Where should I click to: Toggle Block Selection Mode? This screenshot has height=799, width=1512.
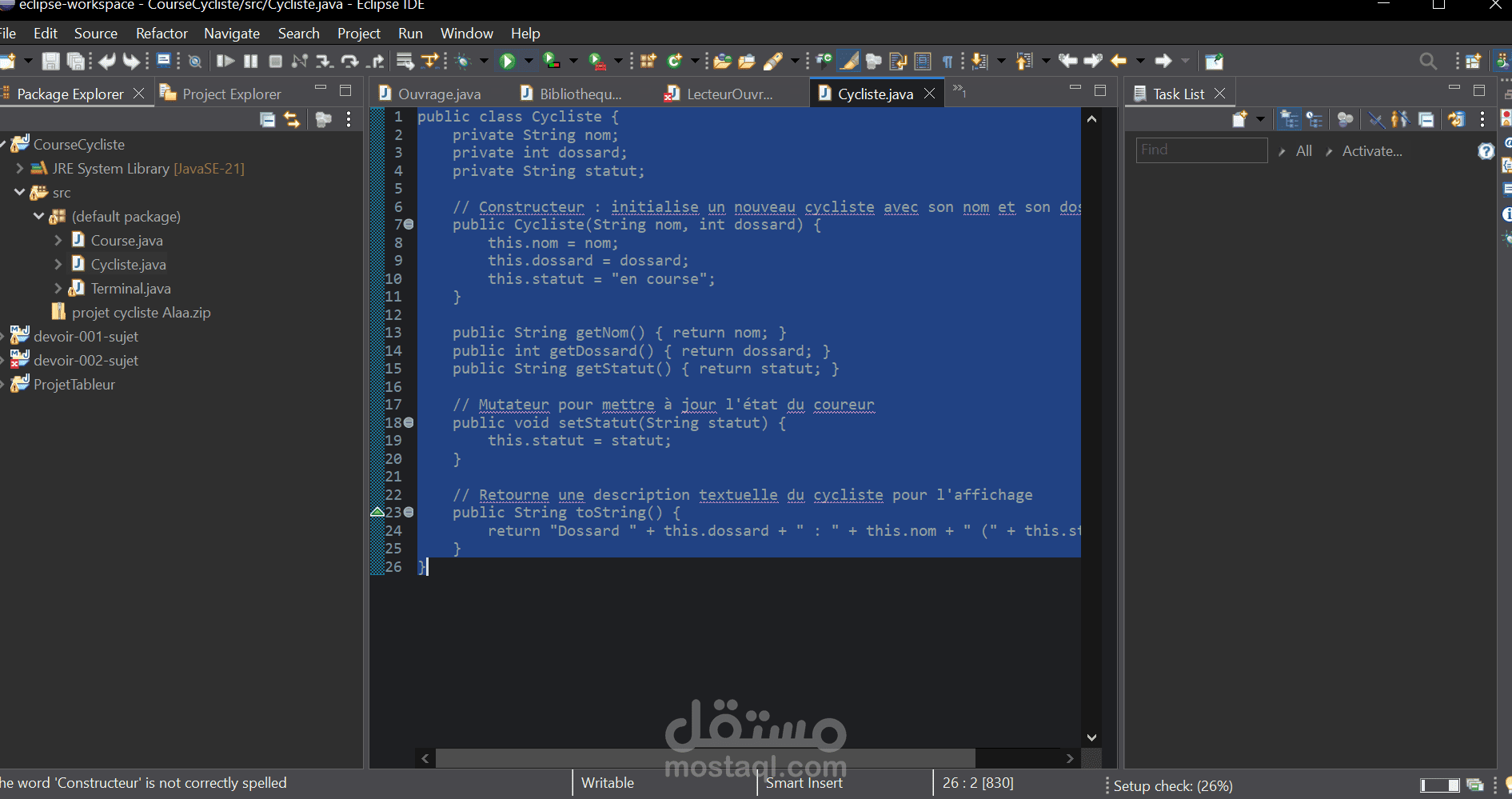923,61
